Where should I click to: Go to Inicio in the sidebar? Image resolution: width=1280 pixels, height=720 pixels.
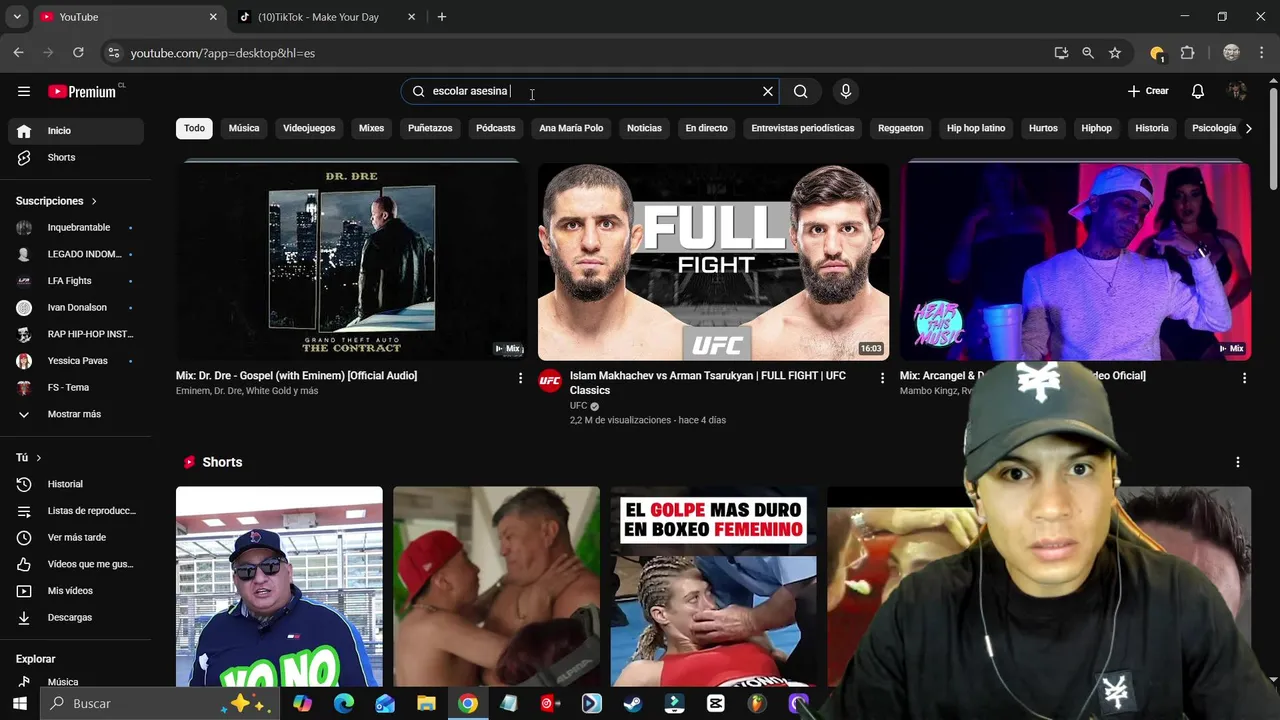click(76, 131)
